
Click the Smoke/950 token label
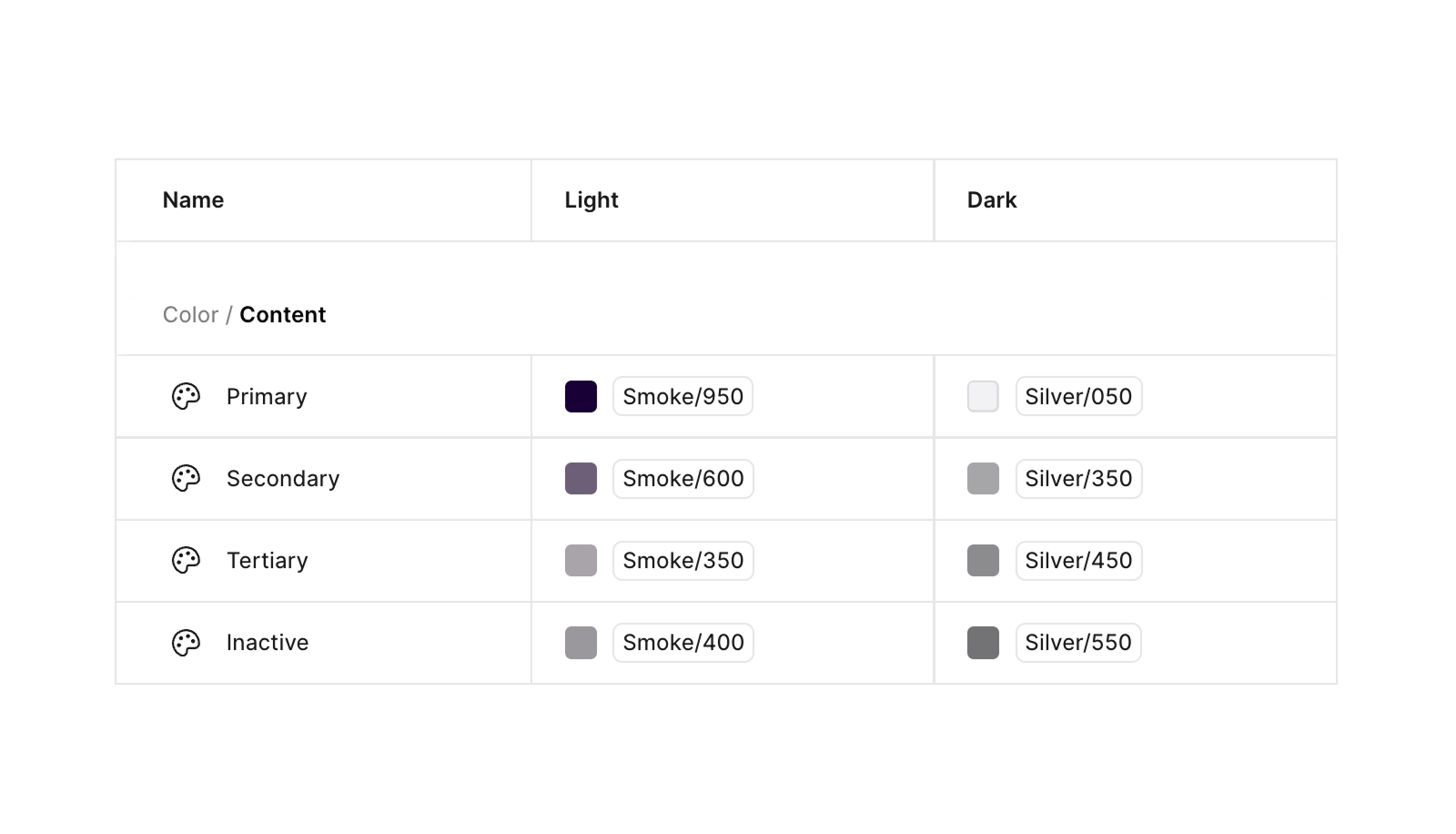coord(682,397)
